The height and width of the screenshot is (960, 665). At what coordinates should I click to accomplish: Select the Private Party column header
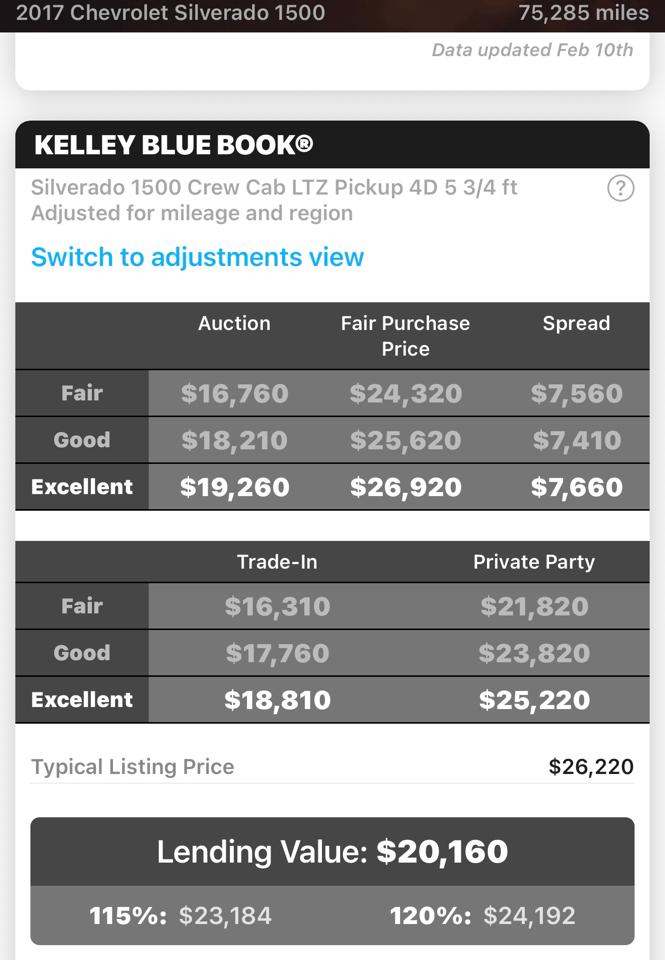[534, 562]
